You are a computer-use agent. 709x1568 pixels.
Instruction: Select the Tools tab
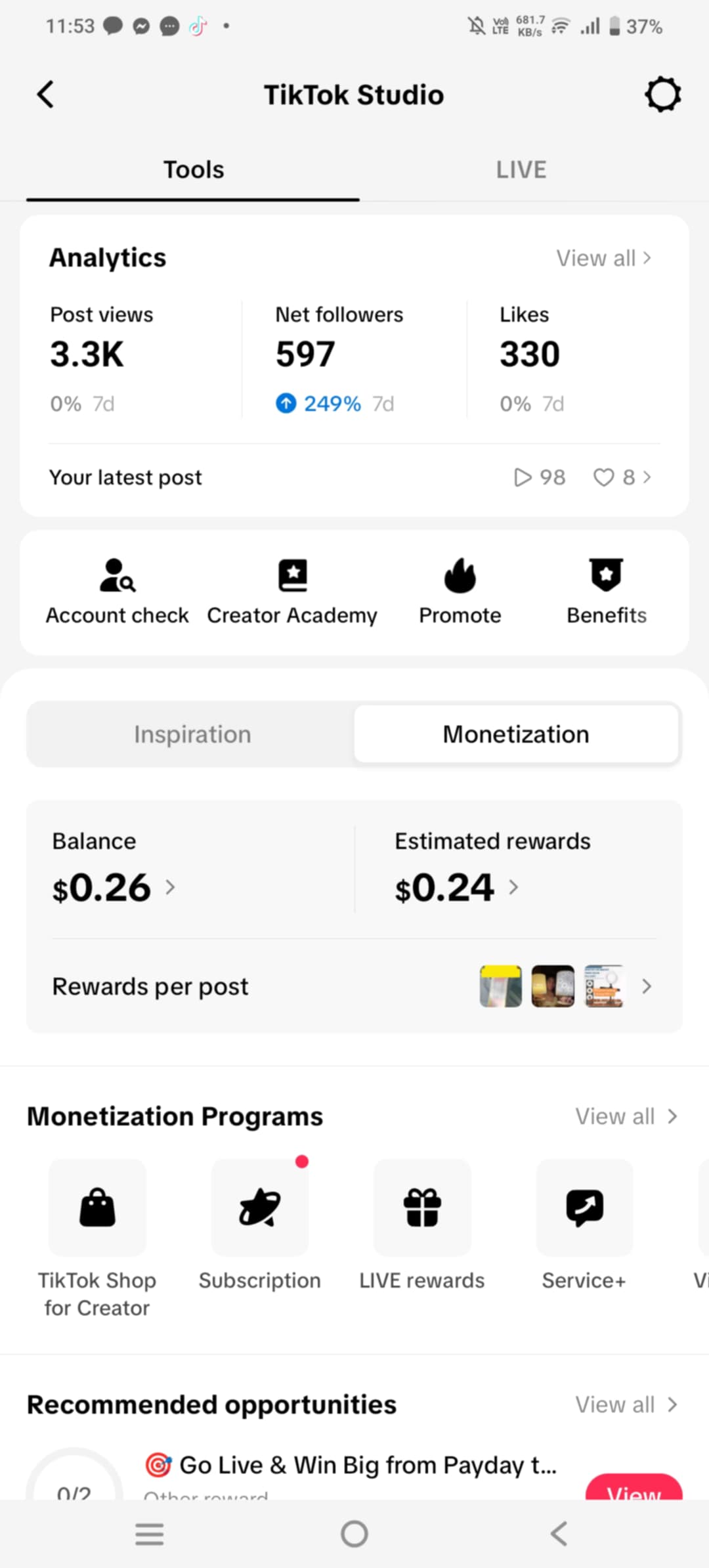click(x=193, y=170)
